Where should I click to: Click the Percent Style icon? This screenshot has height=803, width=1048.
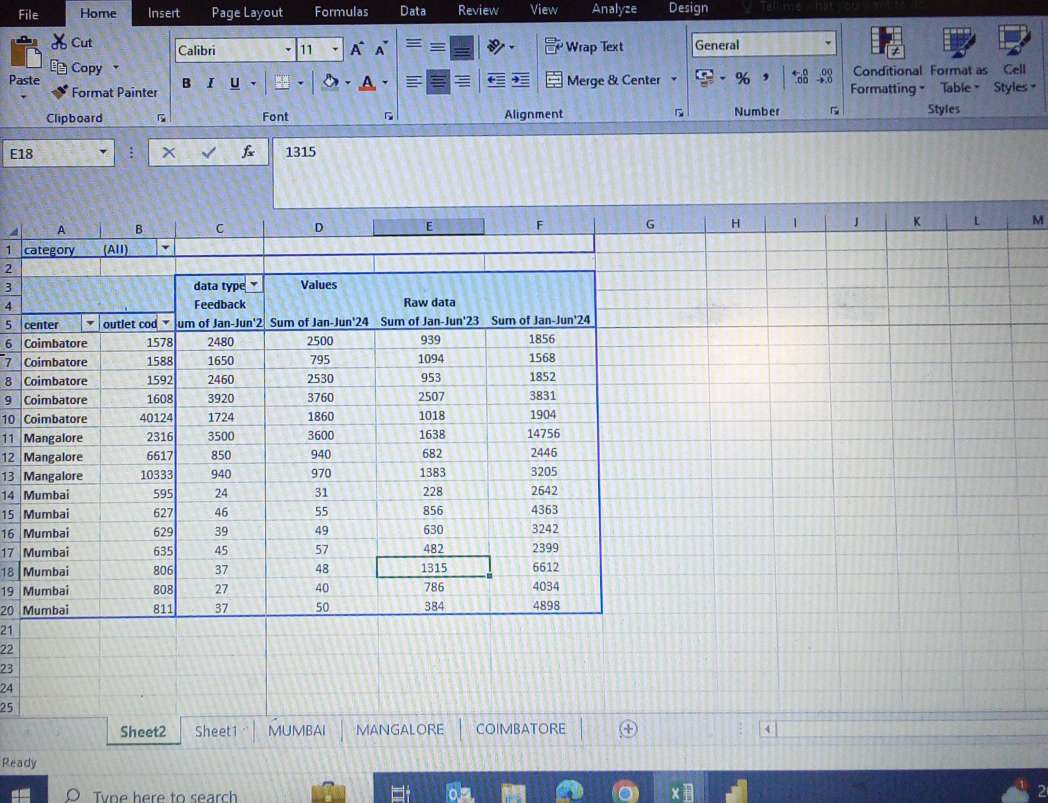pos(742,78)
